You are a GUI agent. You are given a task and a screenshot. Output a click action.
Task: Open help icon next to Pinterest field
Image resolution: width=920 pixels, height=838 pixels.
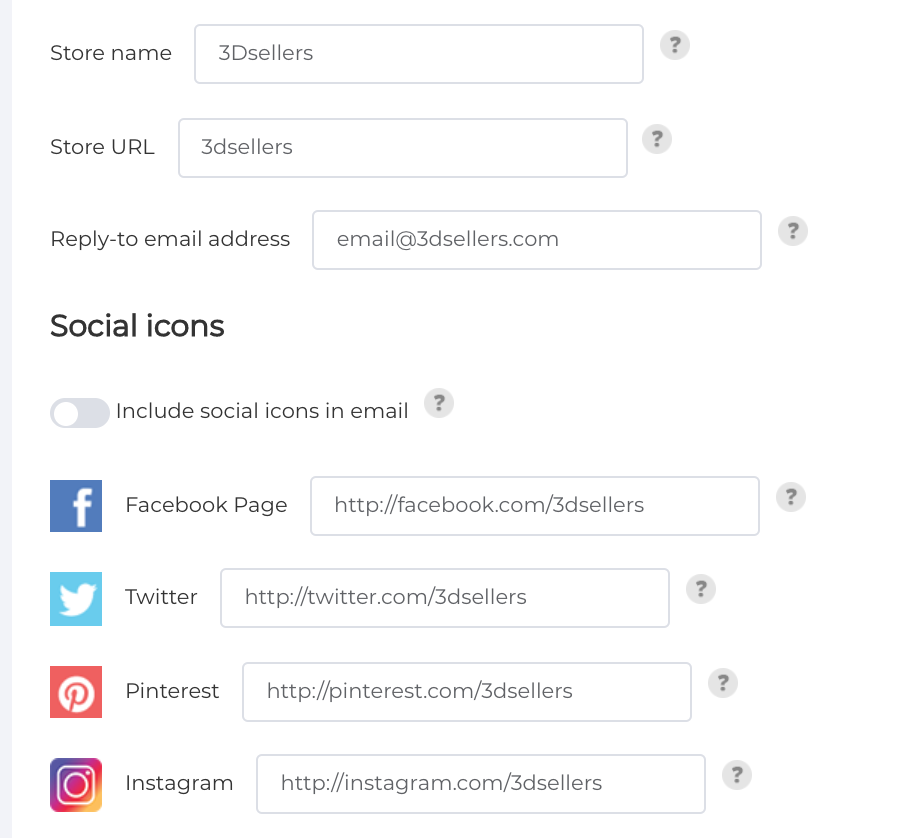click(723, 683)
